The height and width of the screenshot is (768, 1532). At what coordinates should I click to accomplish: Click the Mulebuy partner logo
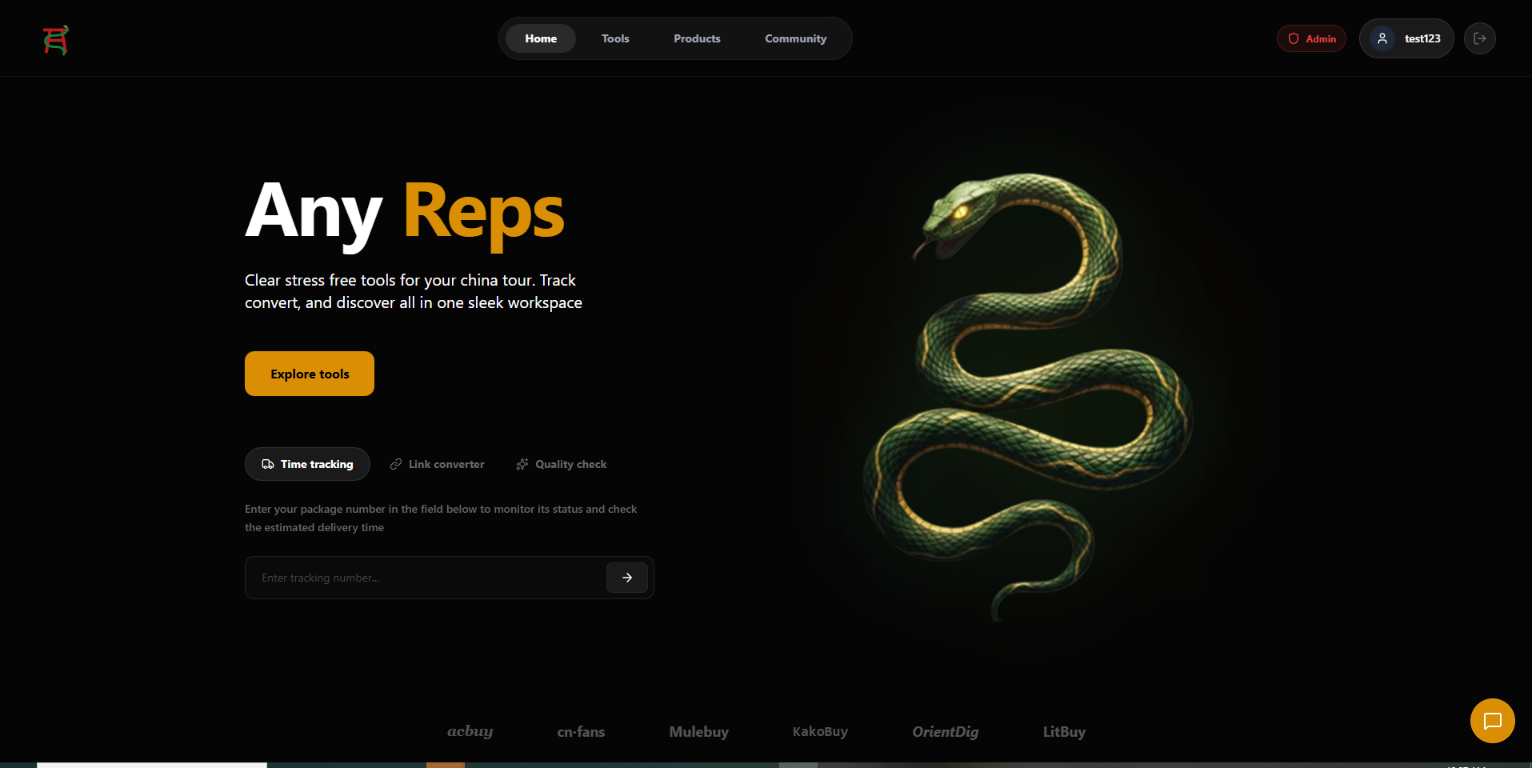point(699,732)
